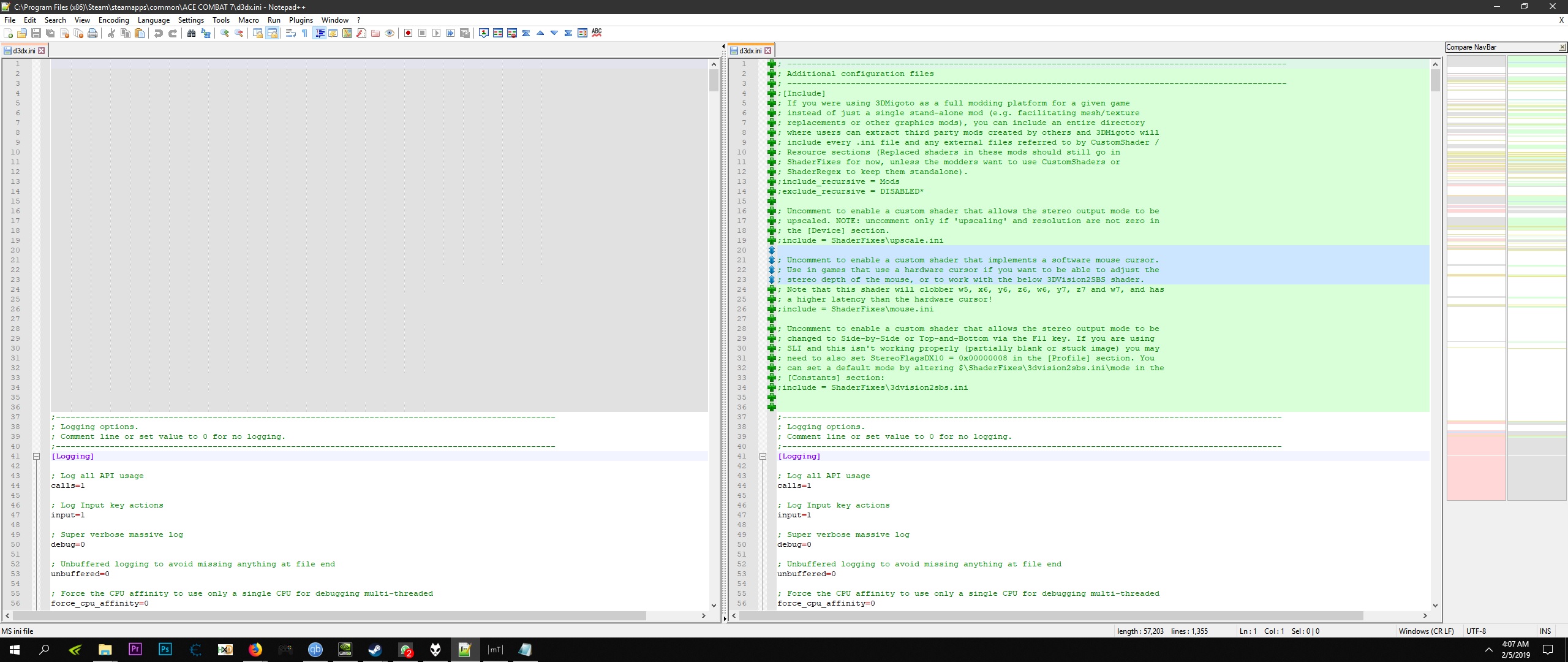Click right pane horizontal scroll left arrow
Image resolution: width=1568 pixels, height=662 pixels.
point(733,615)
